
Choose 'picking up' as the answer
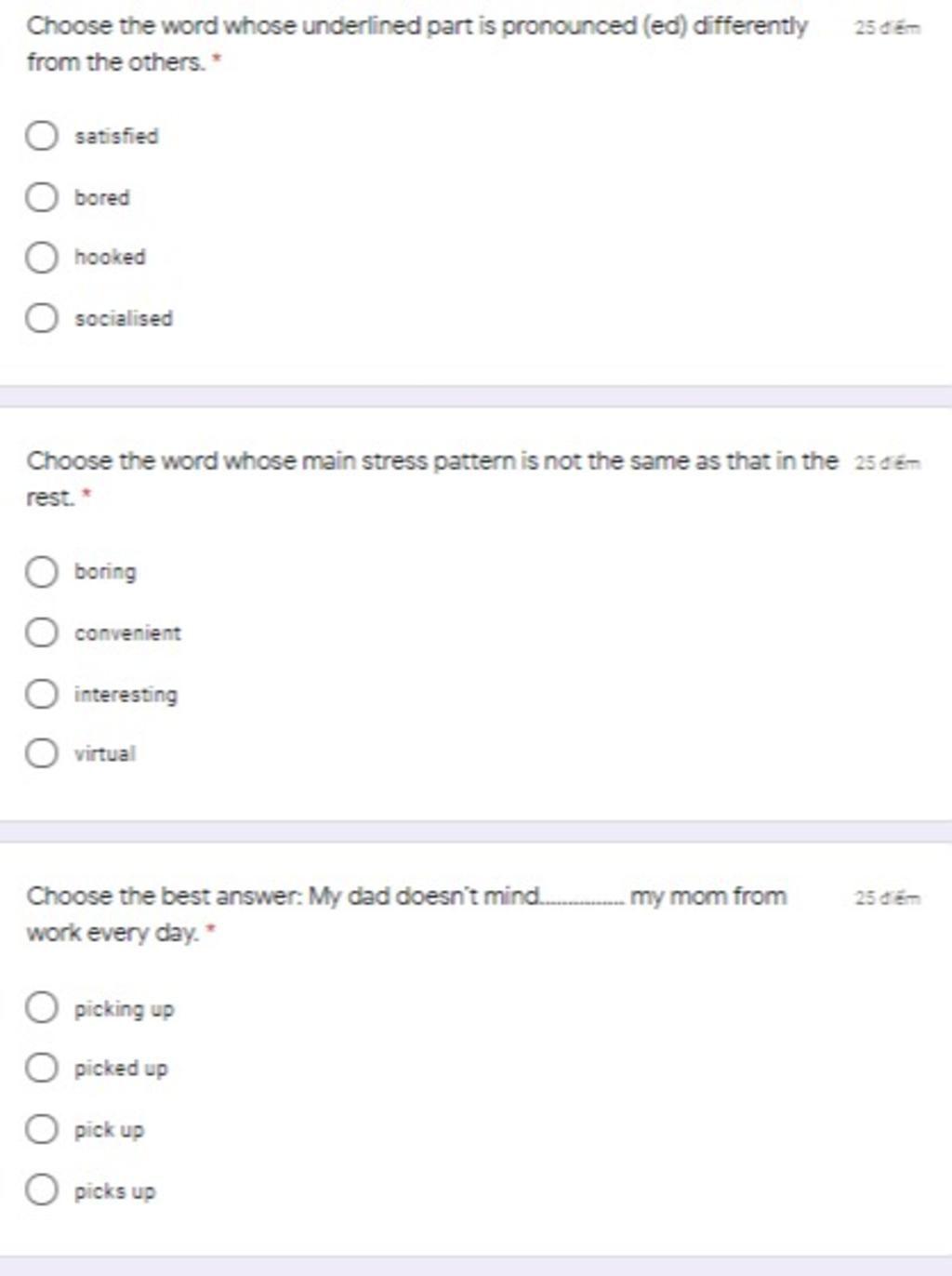tap(41, 1007)
